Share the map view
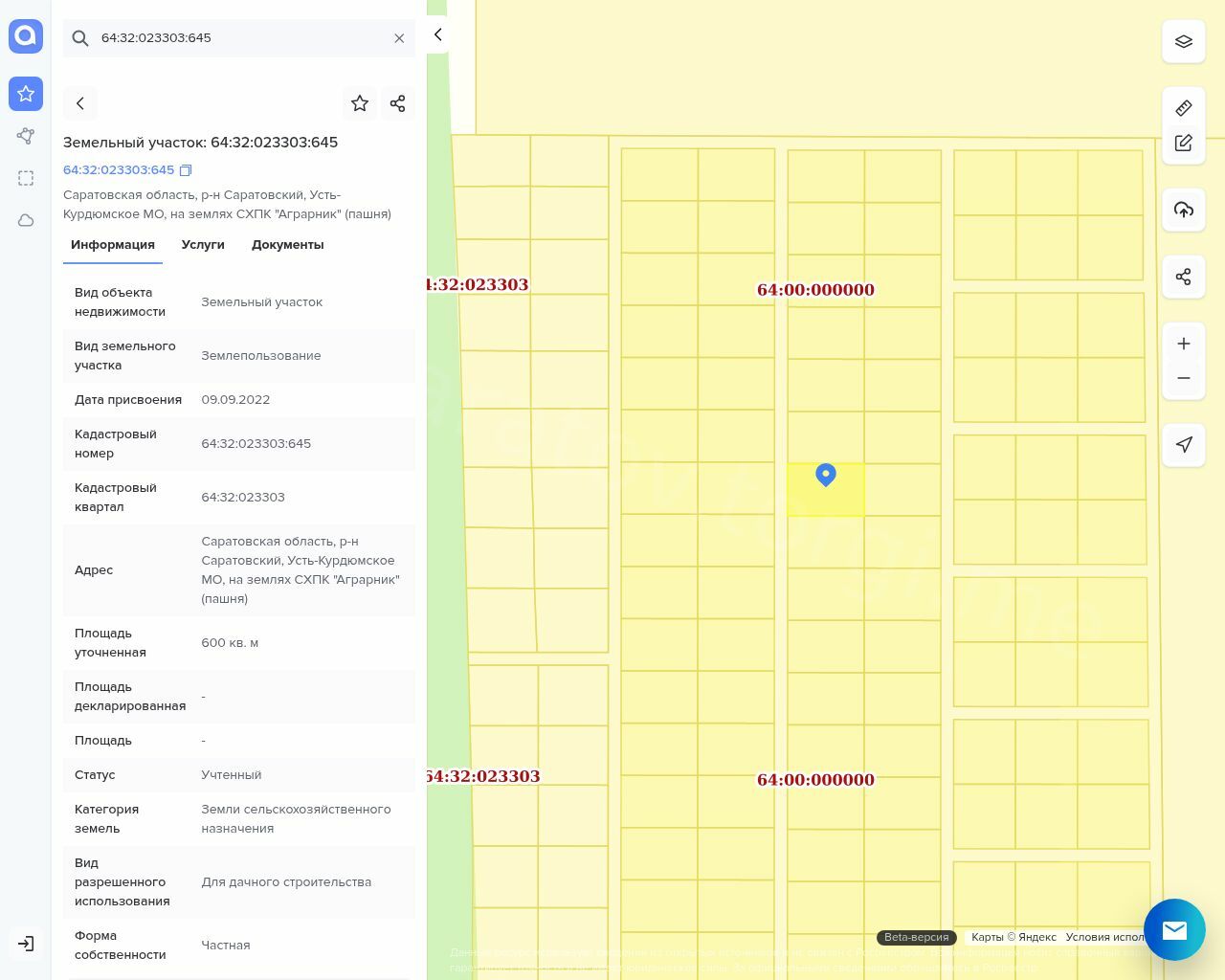This screenshot has width=1225, height=980. [1184, 277]
